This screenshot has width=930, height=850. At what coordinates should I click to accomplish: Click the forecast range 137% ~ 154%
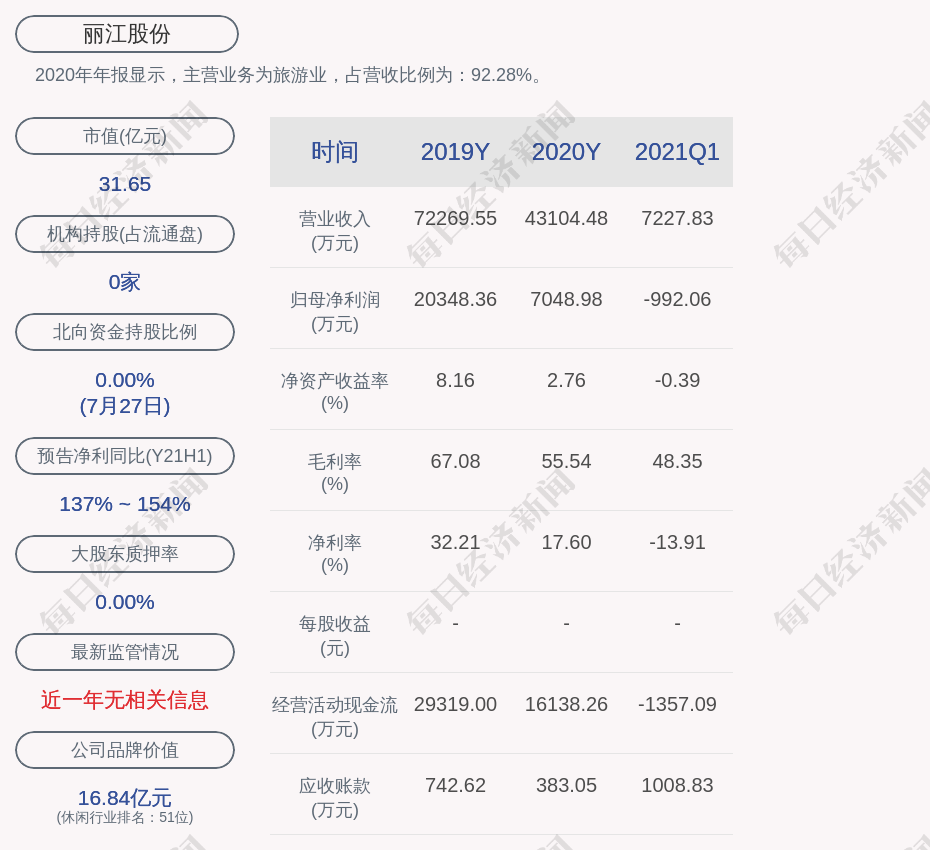click(x=125, y=504)
